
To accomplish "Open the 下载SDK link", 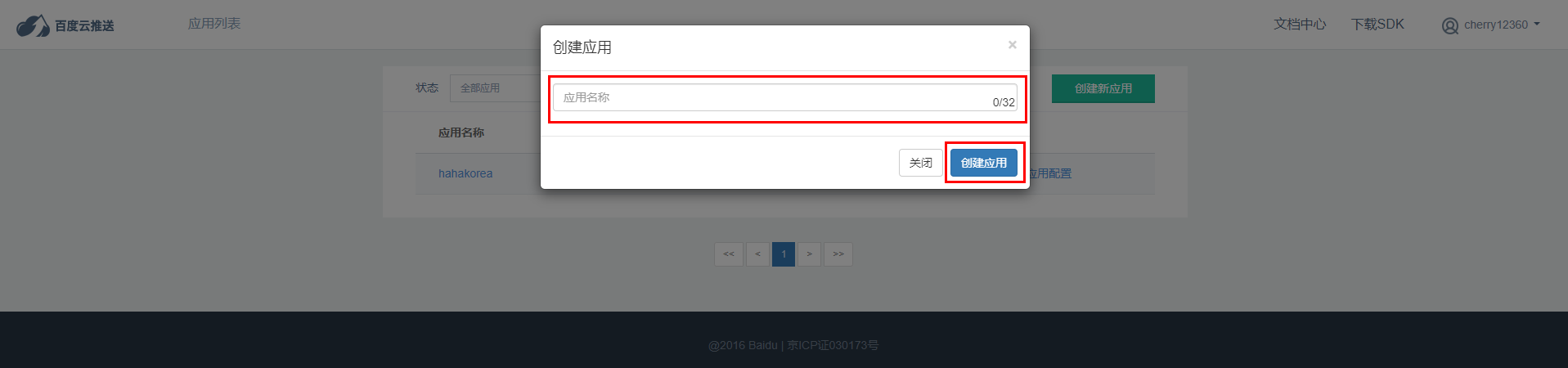I will [x=1377, y=25].
